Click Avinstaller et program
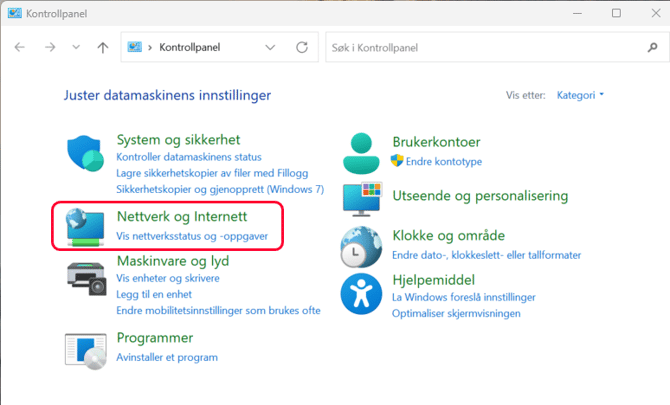 pos(167,357)
